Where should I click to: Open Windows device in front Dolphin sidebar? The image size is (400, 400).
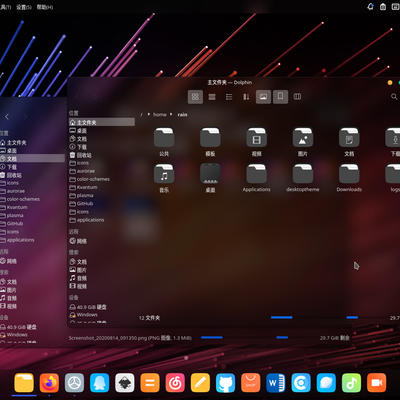click(x=102, y=315)
